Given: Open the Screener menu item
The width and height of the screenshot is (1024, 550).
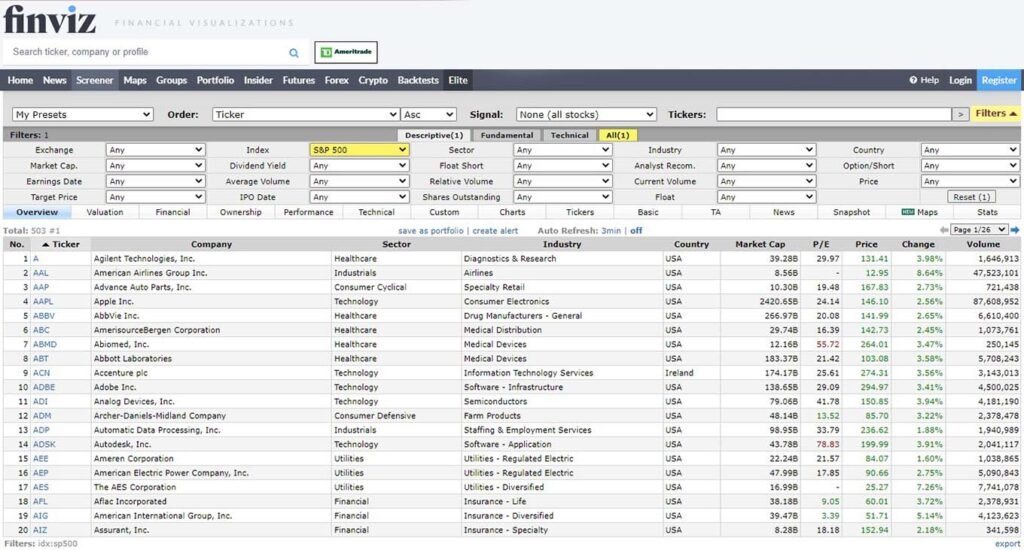Looking at the screenshot, I should tap(95, 80).
